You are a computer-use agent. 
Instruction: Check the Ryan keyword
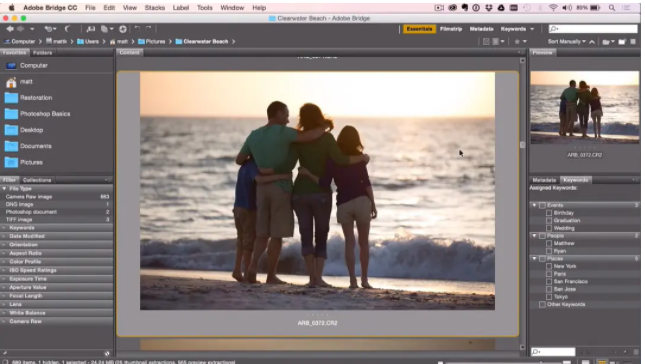pyautogui.click(x=549, y=251)
